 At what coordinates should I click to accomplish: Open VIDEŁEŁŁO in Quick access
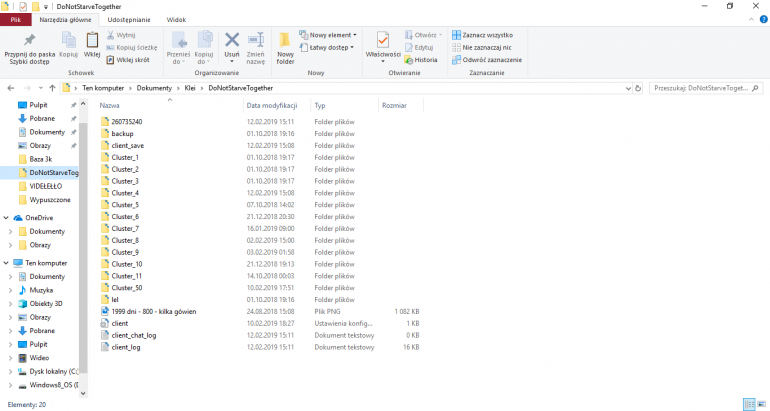coord(46,186)
